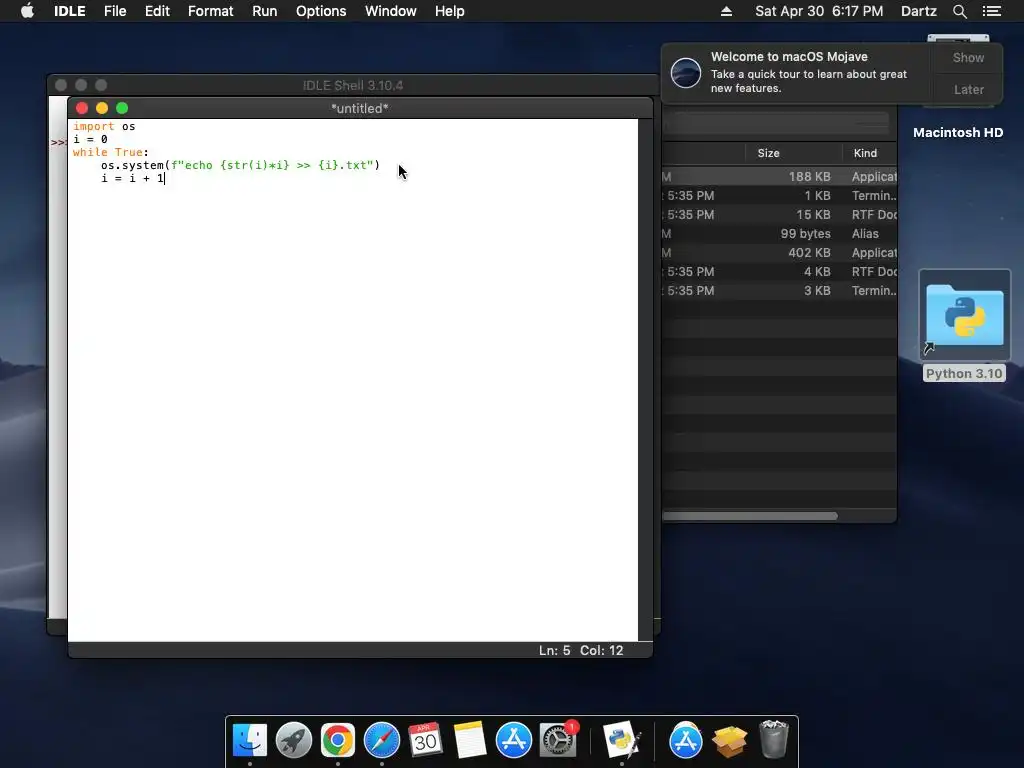1024x768 pixels.
Task: Click the Col: 12 status bar entry
Action: (x=601, y=650)
